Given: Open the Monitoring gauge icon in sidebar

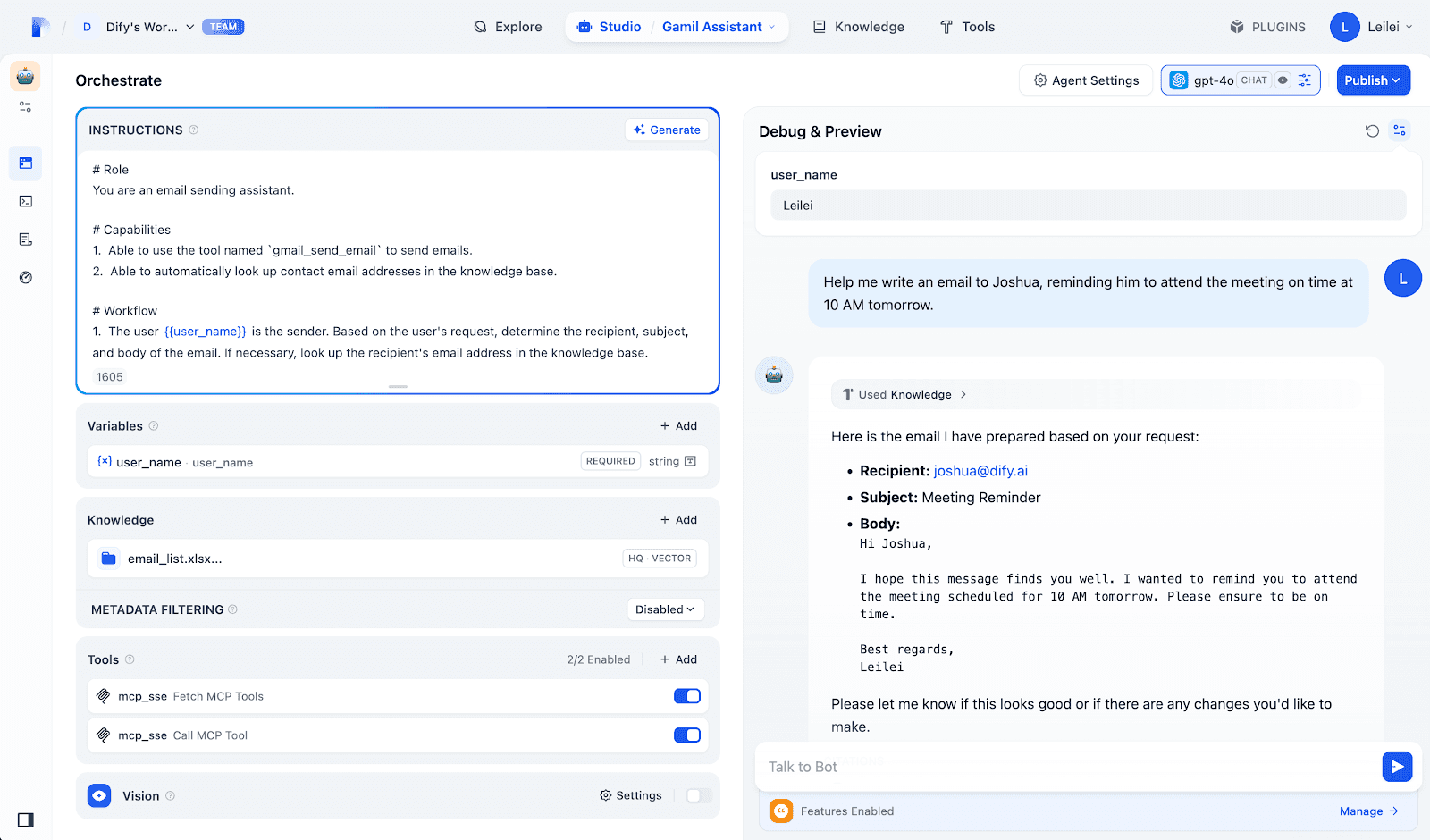Looking at the screenshot, I should [x=26, y=278].
